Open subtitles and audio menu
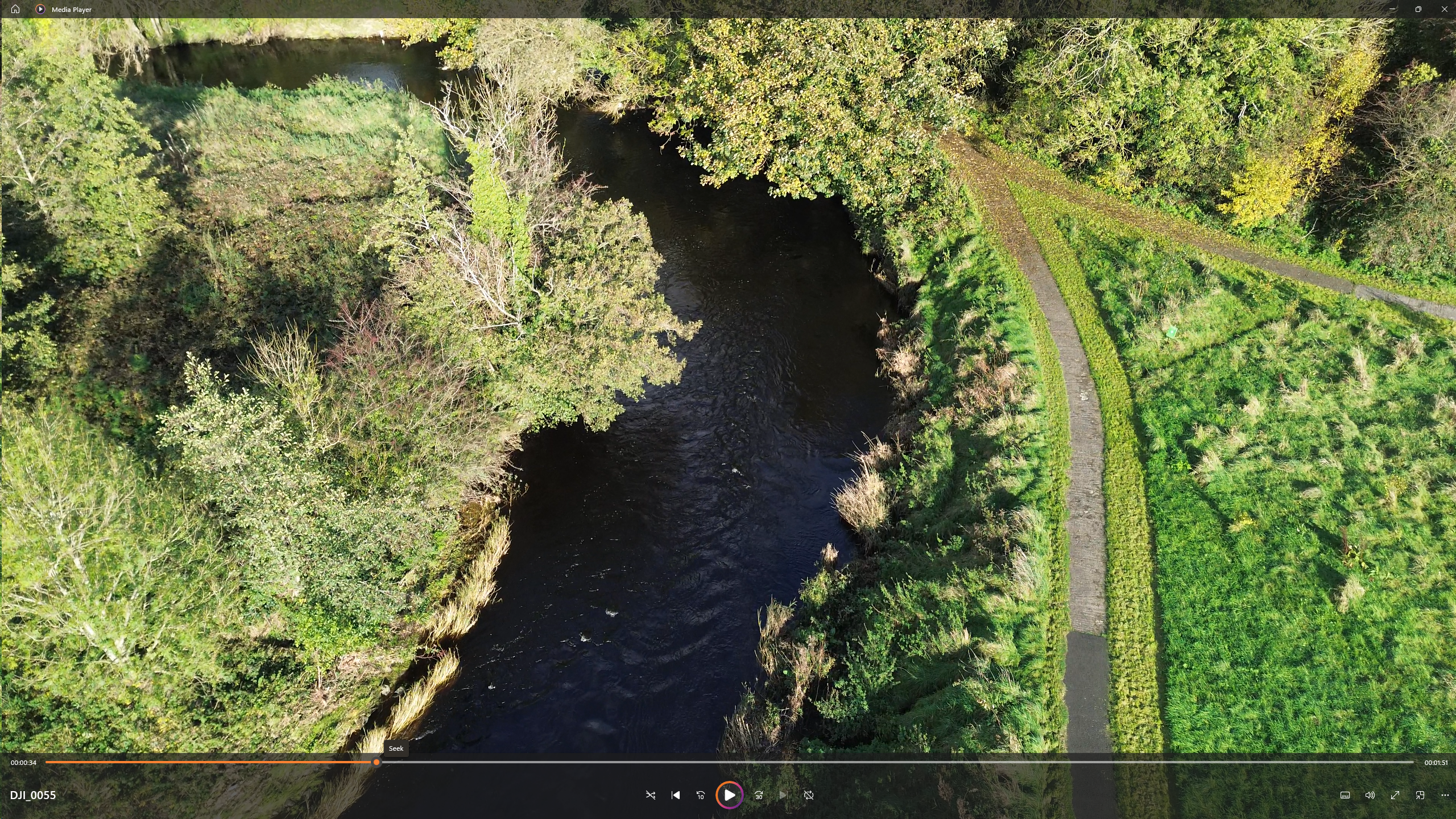The image size is (1456, 819). click(1345, 795)
